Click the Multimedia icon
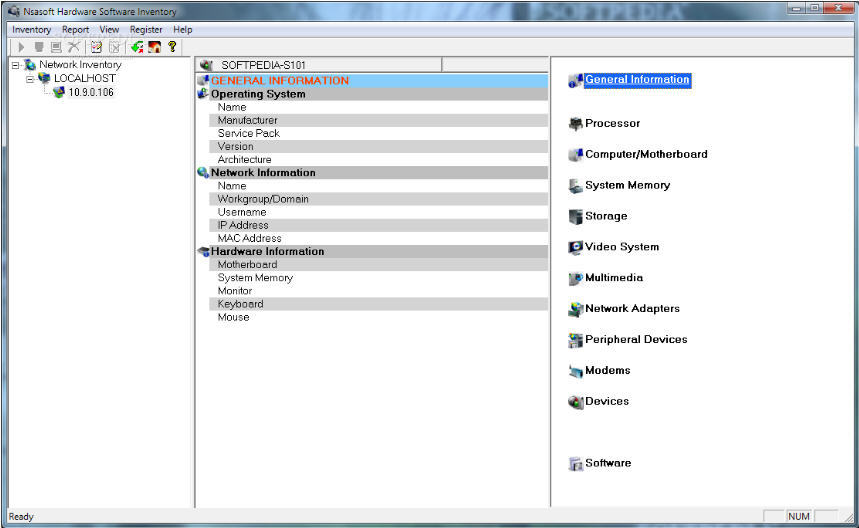The width and height of the screenshot is (859, 528). coord(575,278)
